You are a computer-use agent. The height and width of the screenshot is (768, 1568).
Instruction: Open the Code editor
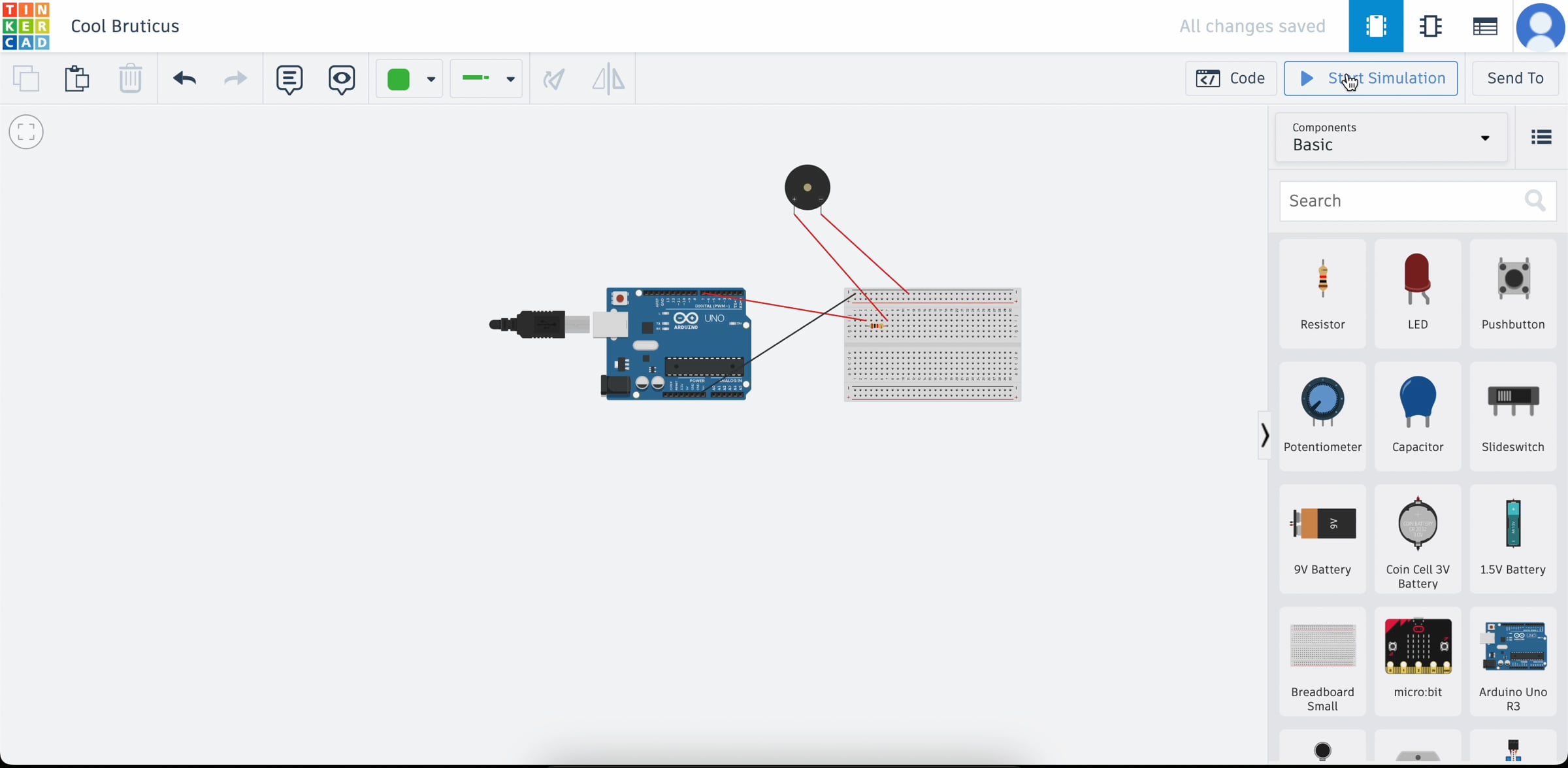[1231, 78]
